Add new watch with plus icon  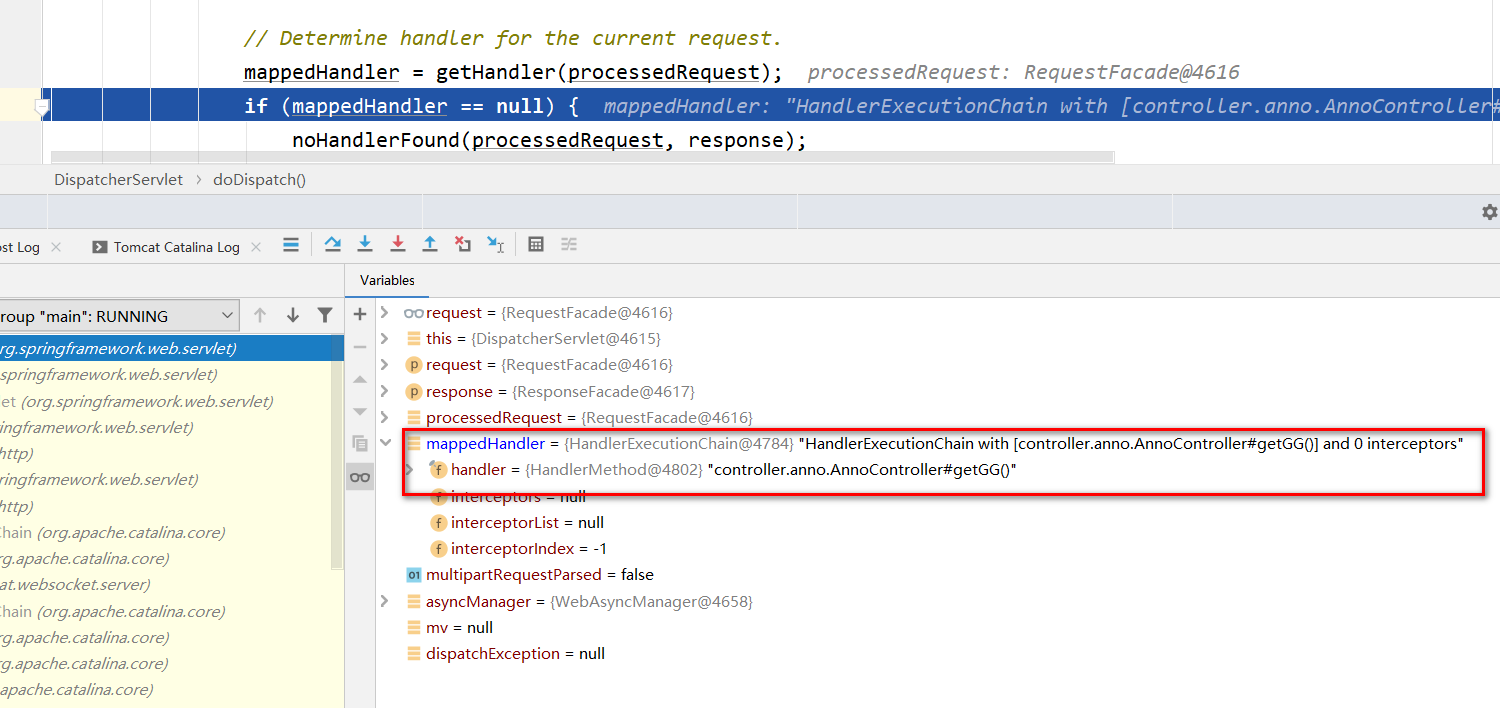click(360, 314)
